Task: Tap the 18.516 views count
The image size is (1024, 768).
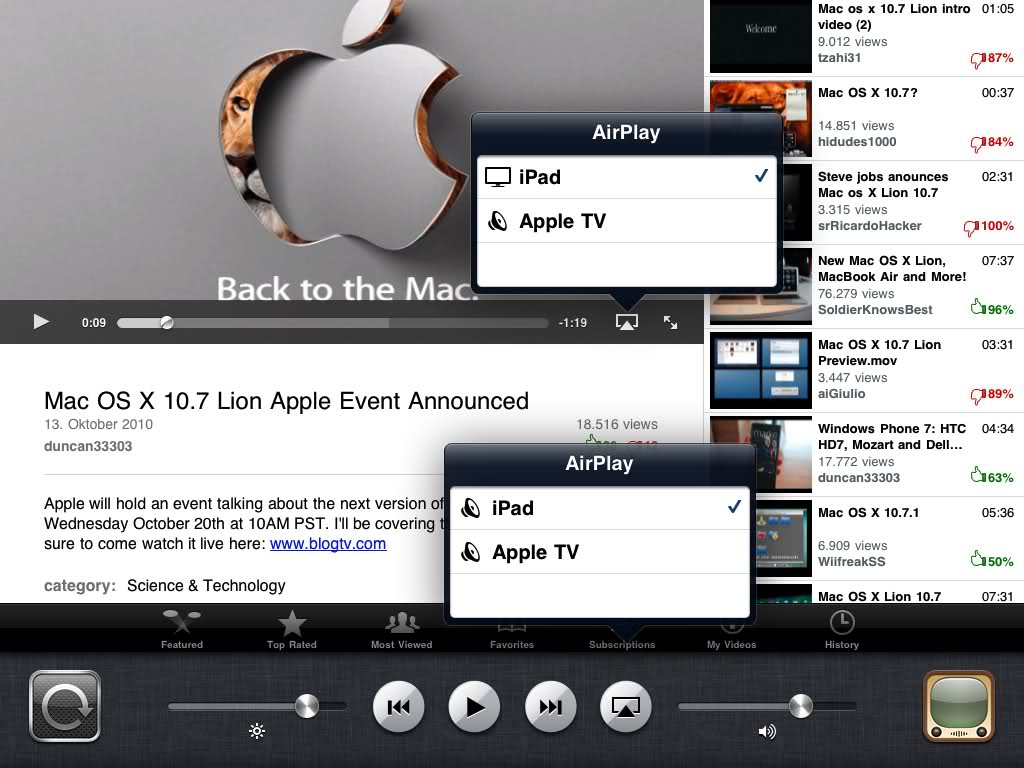Action: tap(616, 424)
